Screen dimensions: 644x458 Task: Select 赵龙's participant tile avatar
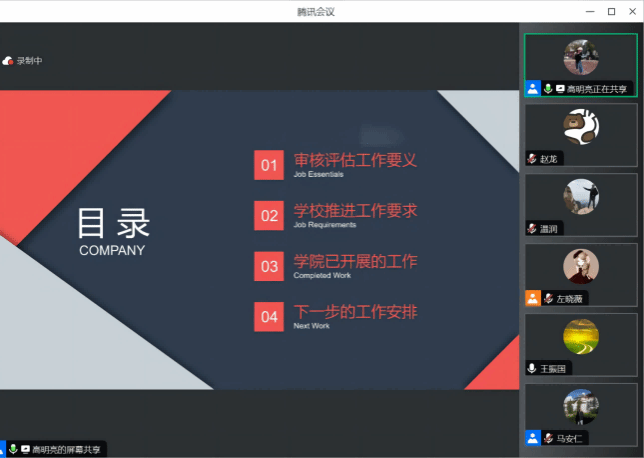click(x=580, y=127)
